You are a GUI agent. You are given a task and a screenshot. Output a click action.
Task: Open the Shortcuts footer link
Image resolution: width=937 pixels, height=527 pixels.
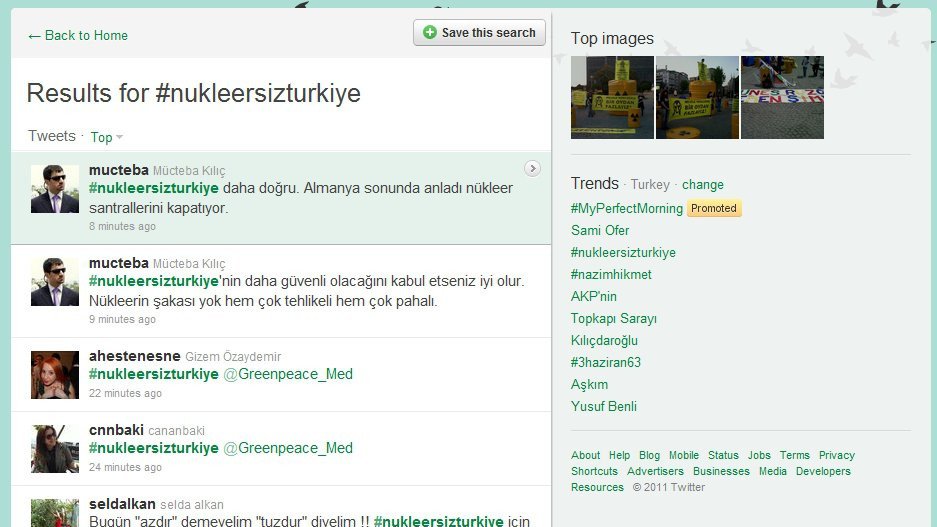595,471
